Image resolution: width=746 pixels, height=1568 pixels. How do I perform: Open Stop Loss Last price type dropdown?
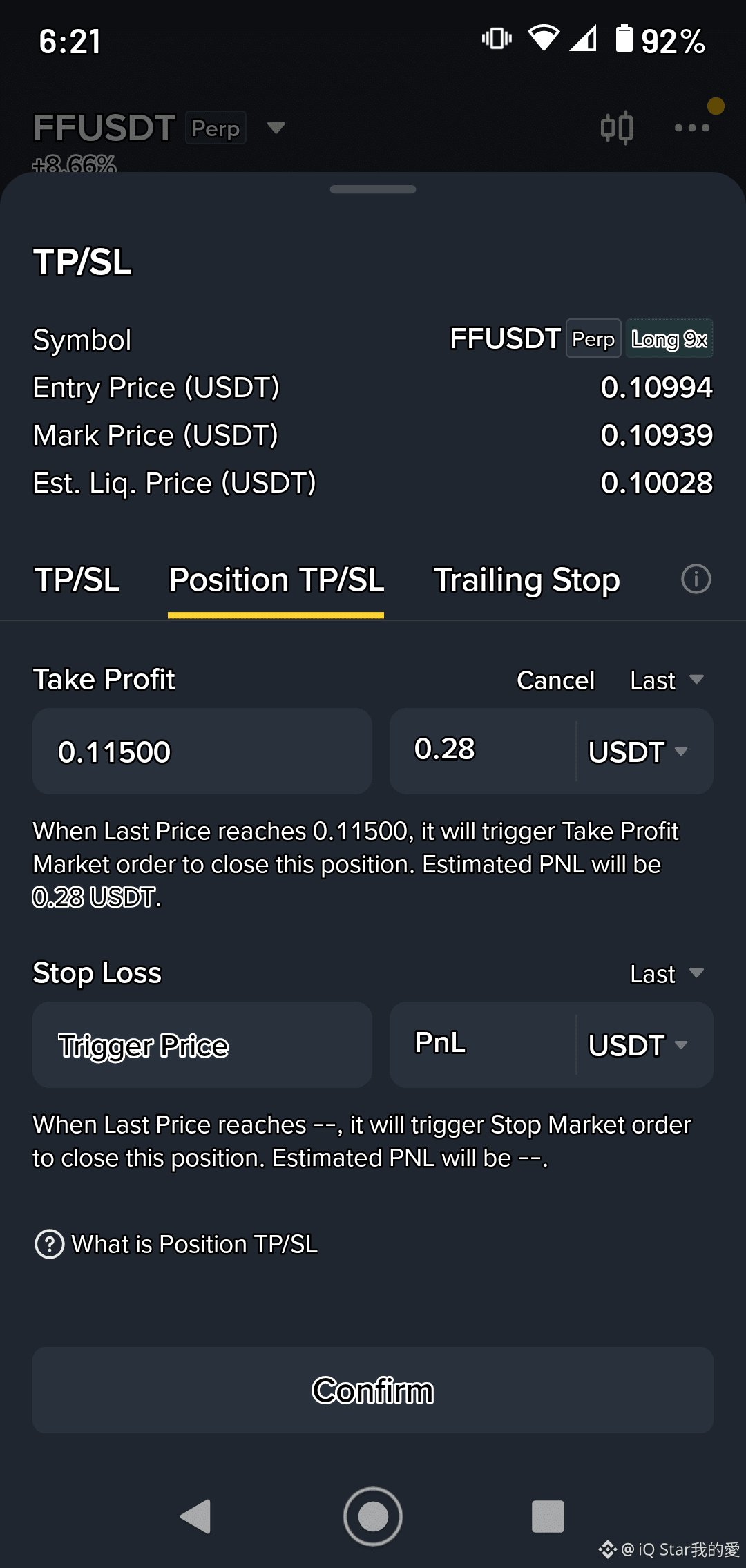tap(667, 974)
